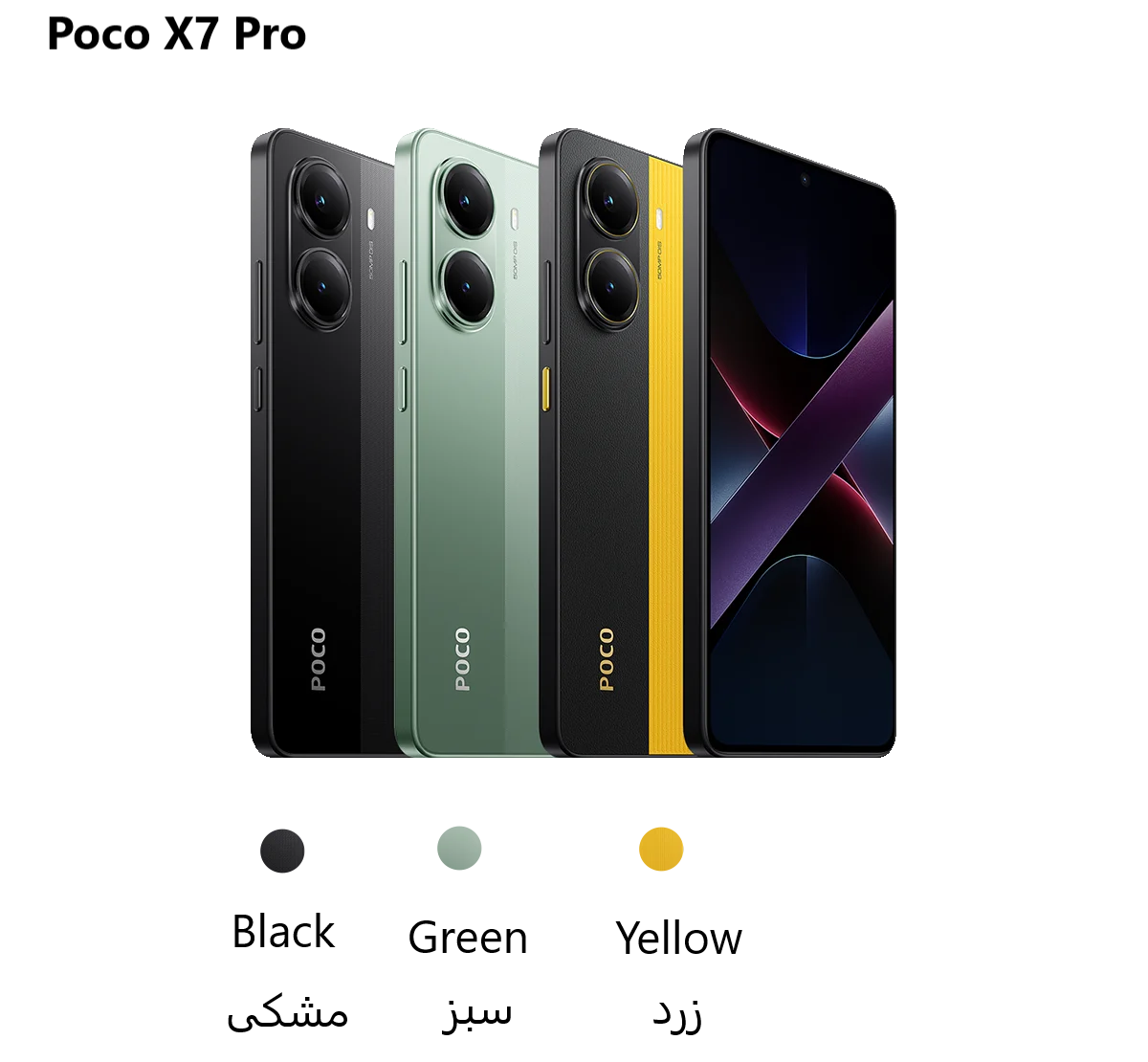Image resolution: width=1148 pixels, height=1062 pixels.
Task: Click the yellow-striped phone back image
Action: click(610, 443)
